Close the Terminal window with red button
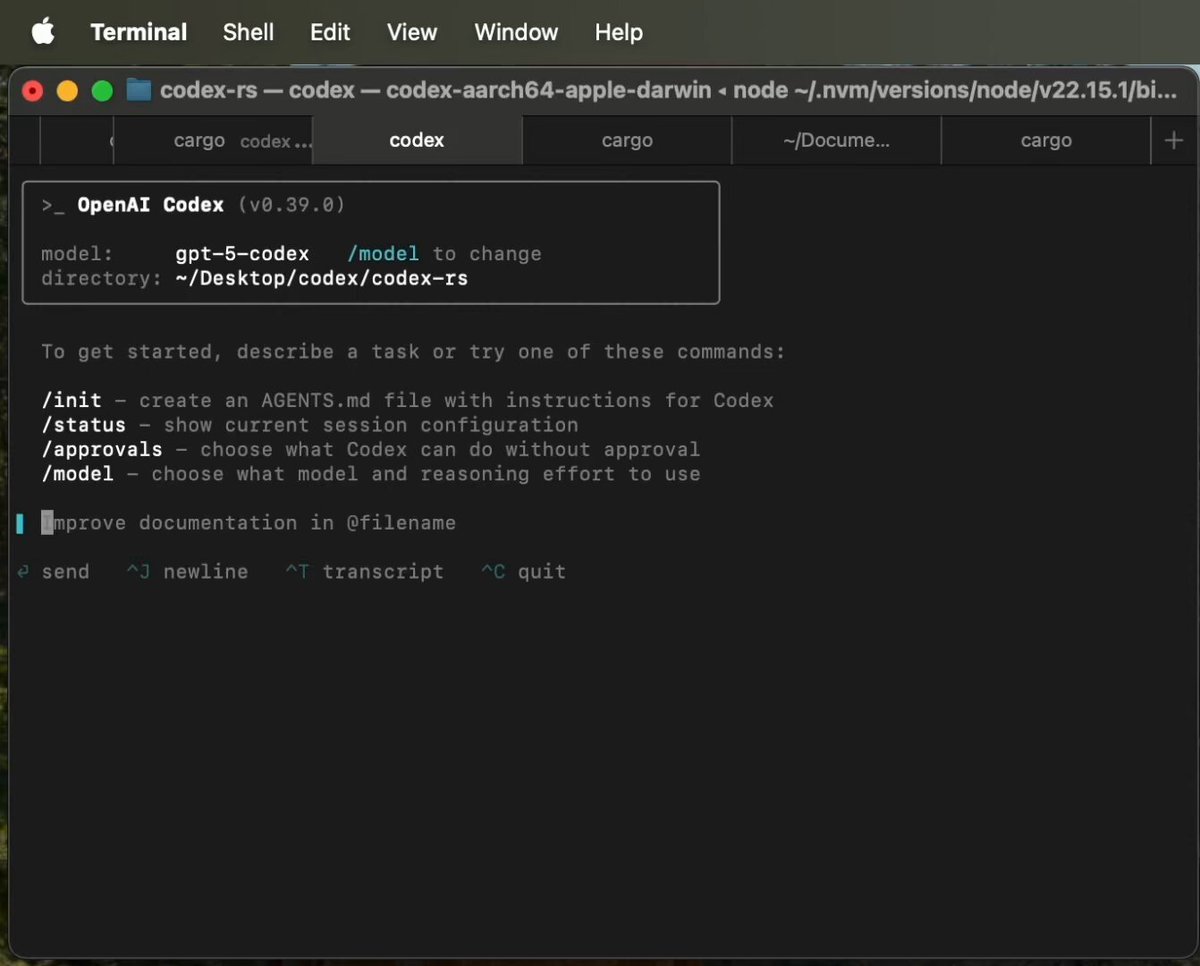Screen dimensions: 1200x966 (33, 91)
